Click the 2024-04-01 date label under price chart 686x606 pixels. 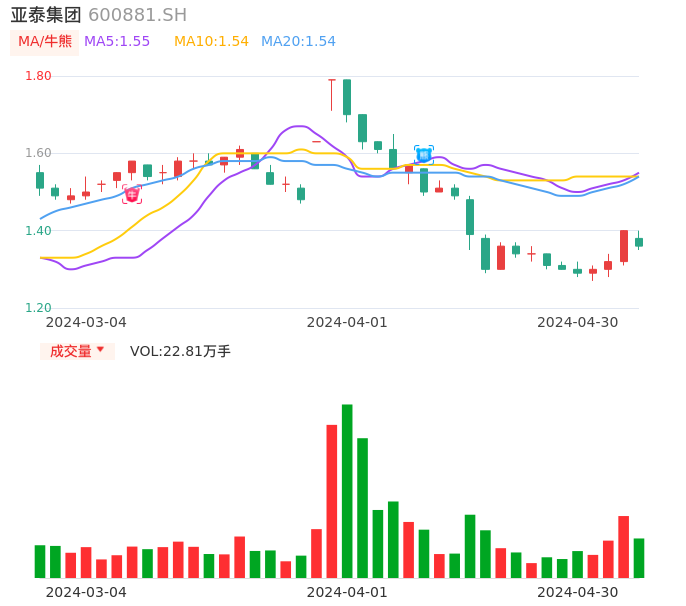(347, 322)
